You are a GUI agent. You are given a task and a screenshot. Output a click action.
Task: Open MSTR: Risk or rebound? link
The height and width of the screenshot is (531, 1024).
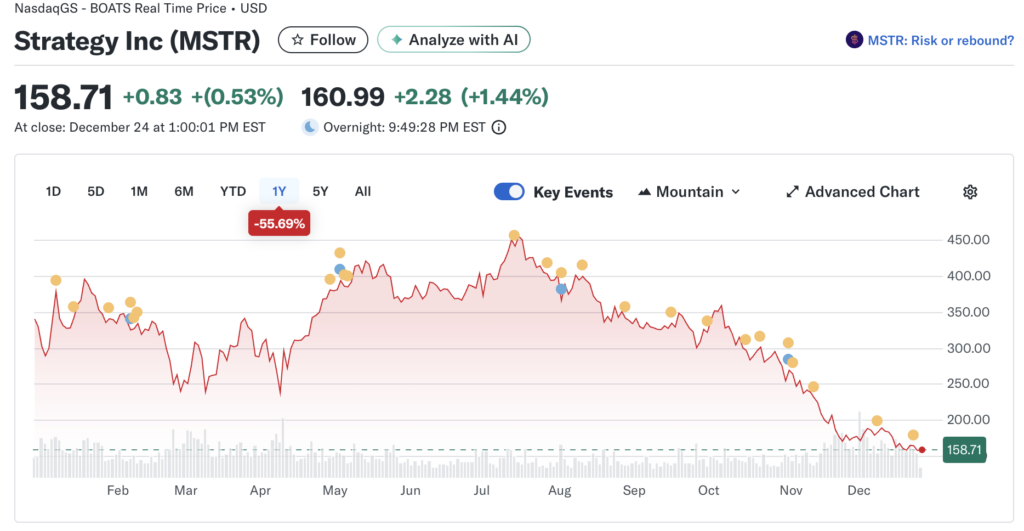[x=938, y=40]
